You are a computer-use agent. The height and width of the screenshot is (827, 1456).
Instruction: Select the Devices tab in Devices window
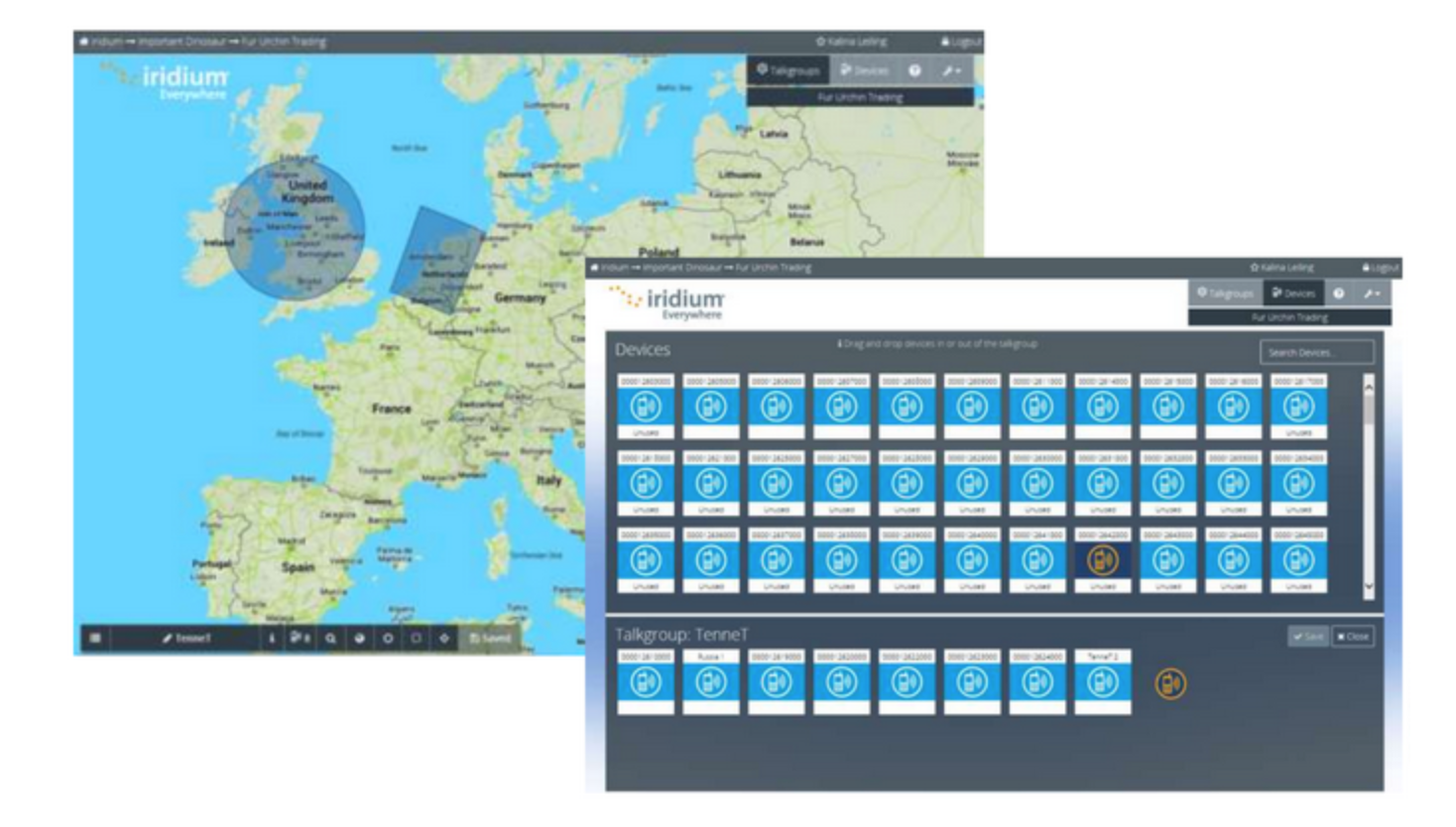[1294, 294]
